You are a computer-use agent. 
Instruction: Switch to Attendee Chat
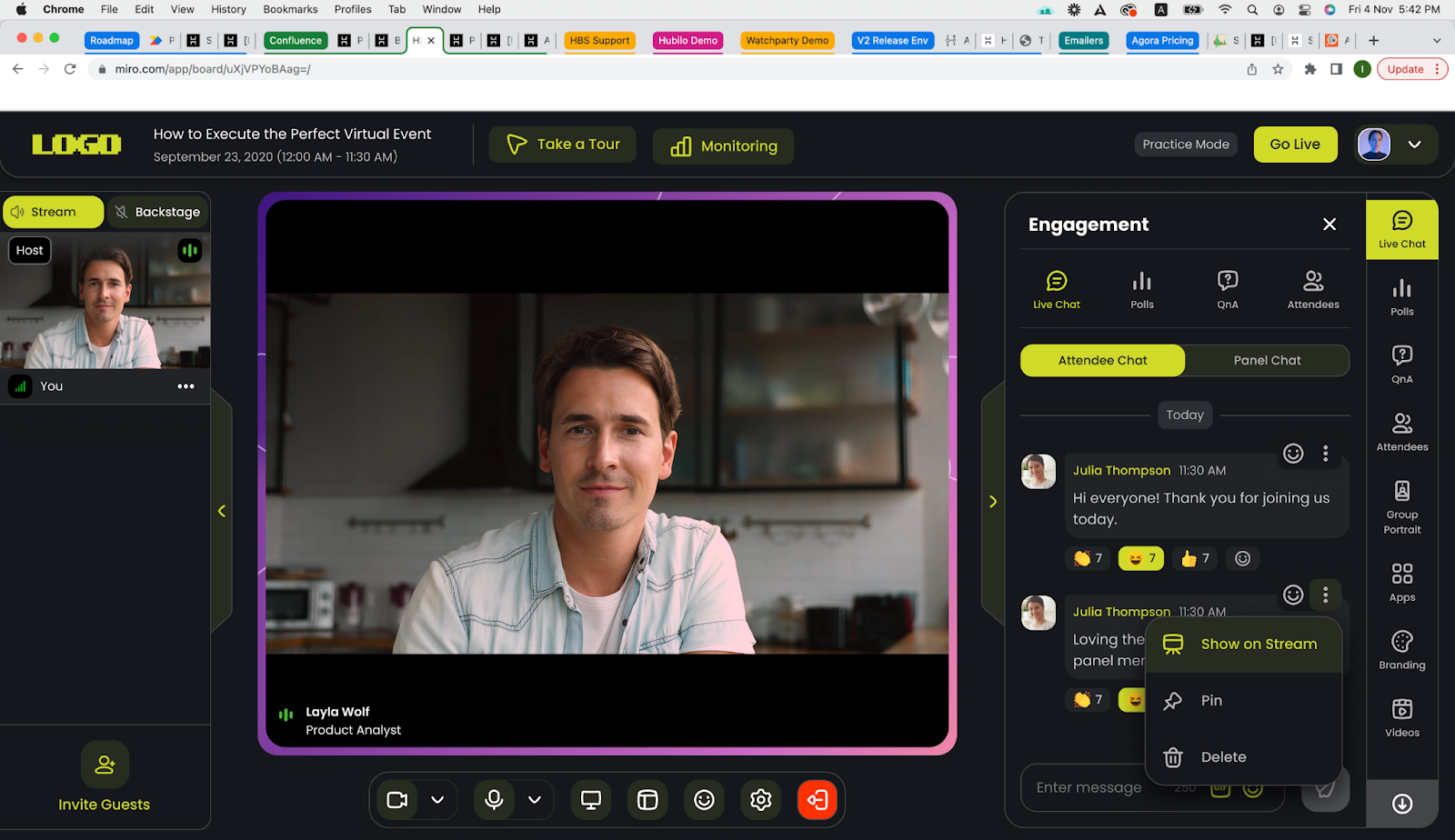(1102, 360)
